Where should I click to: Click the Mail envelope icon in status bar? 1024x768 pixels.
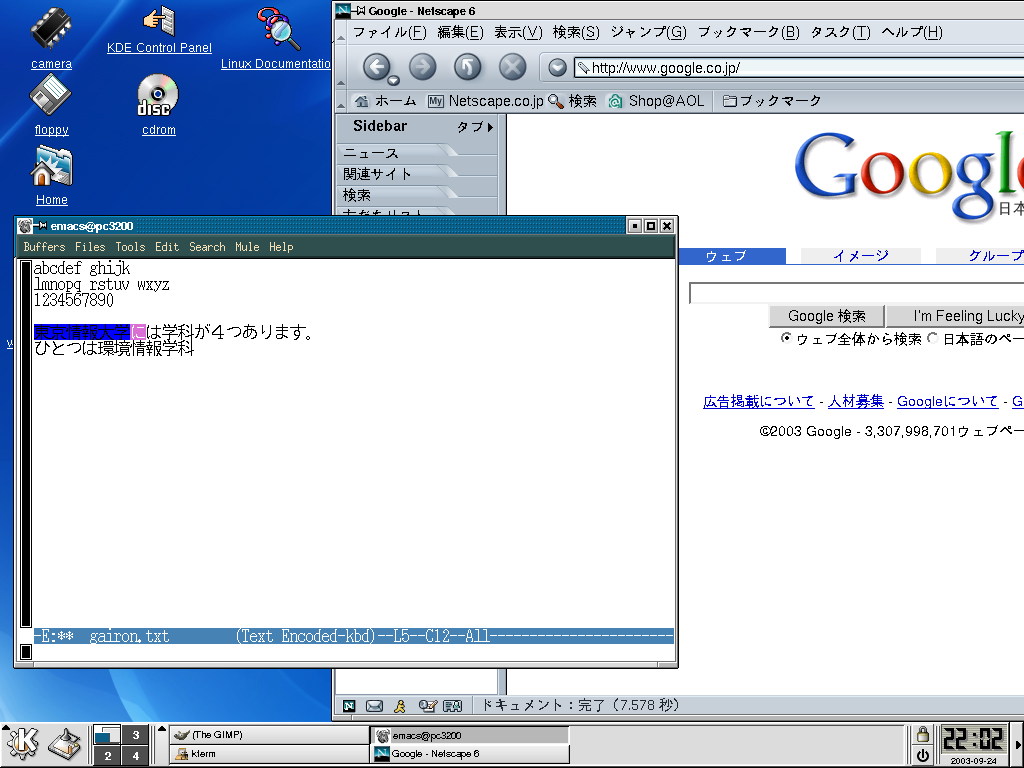[374, 705]
